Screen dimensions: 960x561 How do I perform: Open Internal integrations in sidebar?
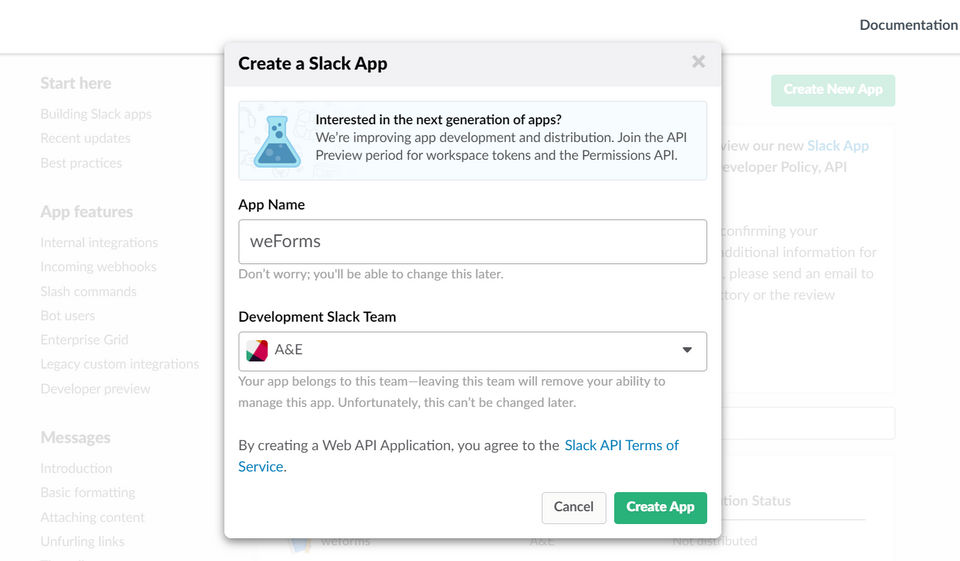(x=99, y=243)
